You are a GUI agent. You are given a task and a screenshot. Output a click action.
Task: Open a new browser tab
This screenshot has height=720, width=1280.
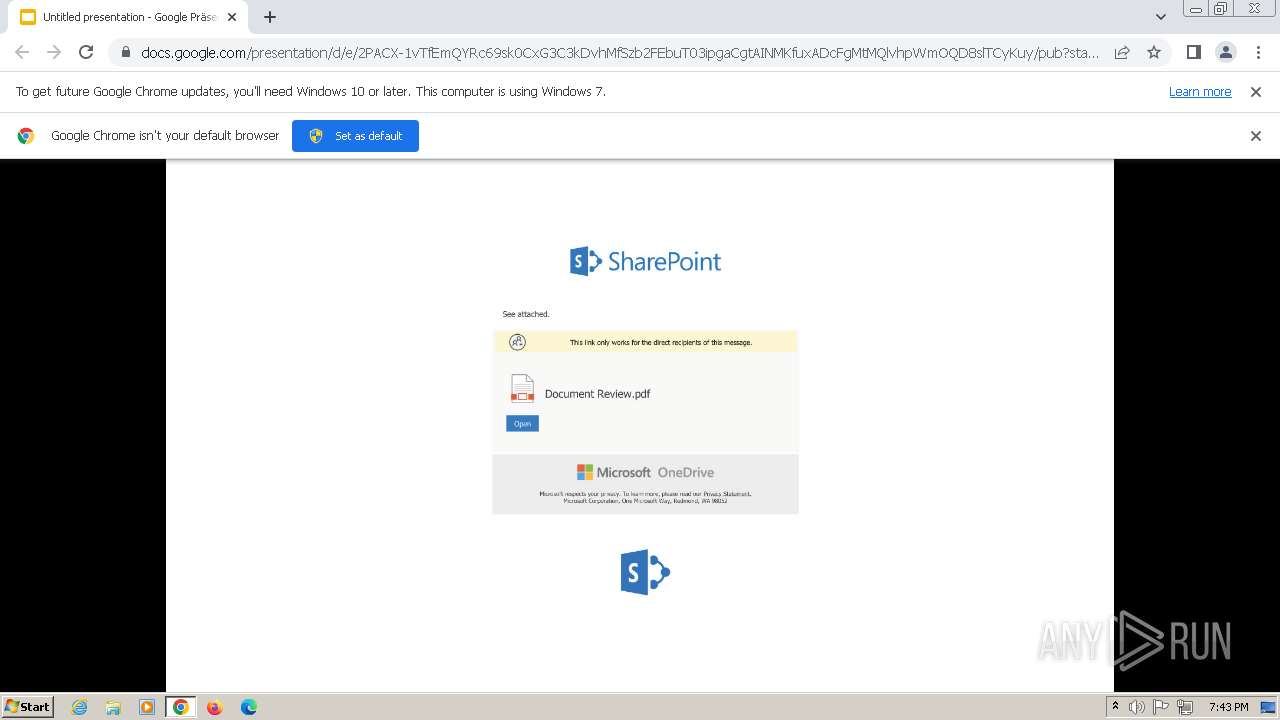[269, 17]
